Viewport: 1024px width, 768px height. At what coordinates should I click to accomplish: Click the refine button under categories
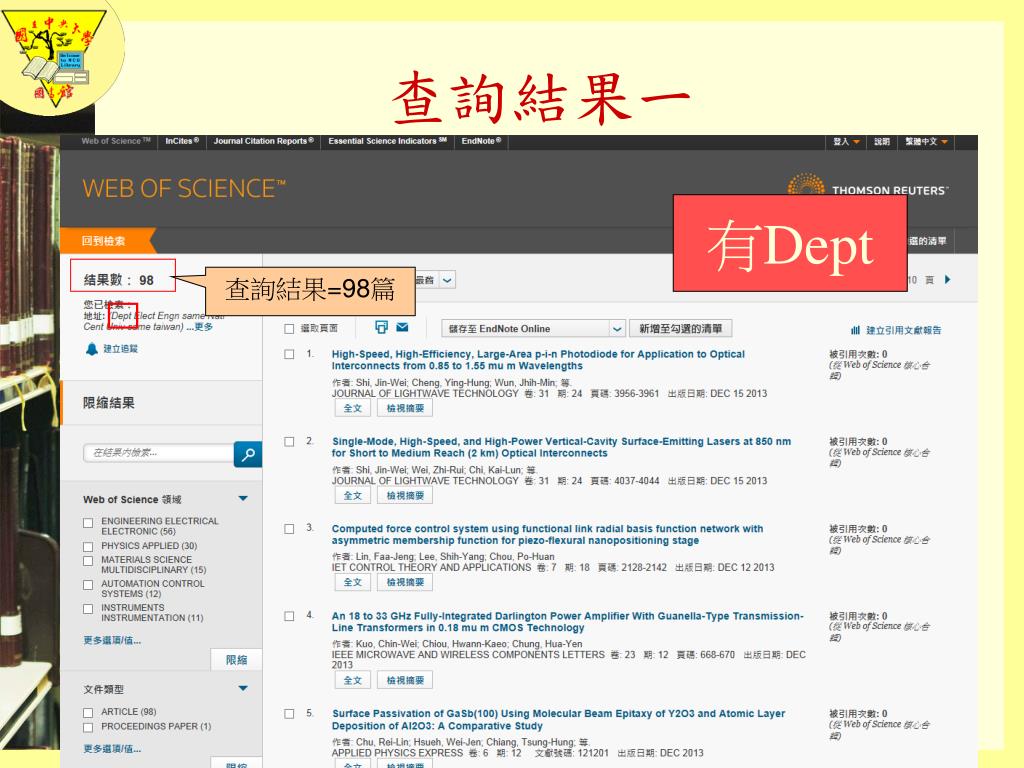click(x=236, y=660)
